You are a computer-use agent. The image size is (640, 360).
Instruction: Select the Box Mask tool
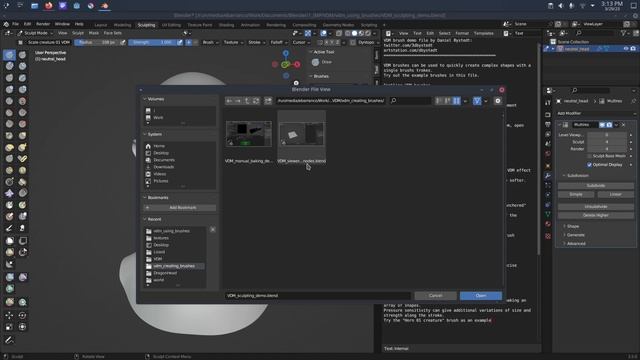(10, 241)
